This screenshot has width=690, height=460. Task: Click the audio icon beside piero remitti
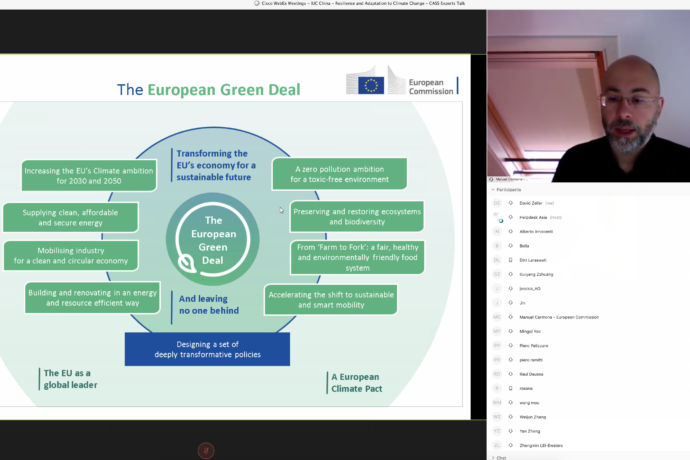[510, 360]
